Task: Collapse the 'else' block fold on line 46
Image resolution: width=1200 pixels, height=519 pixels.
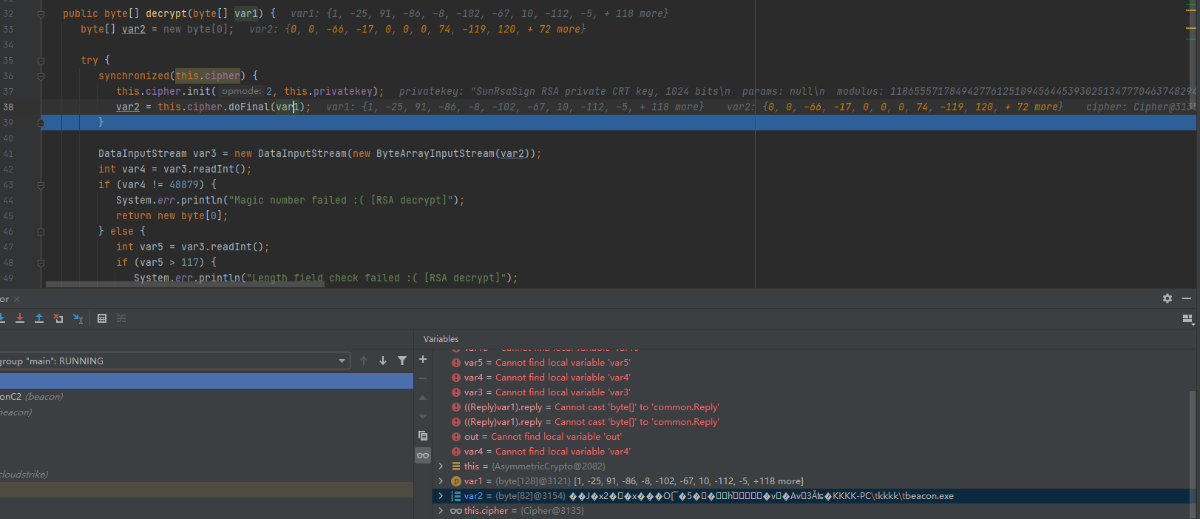Action: pos(41,230)
